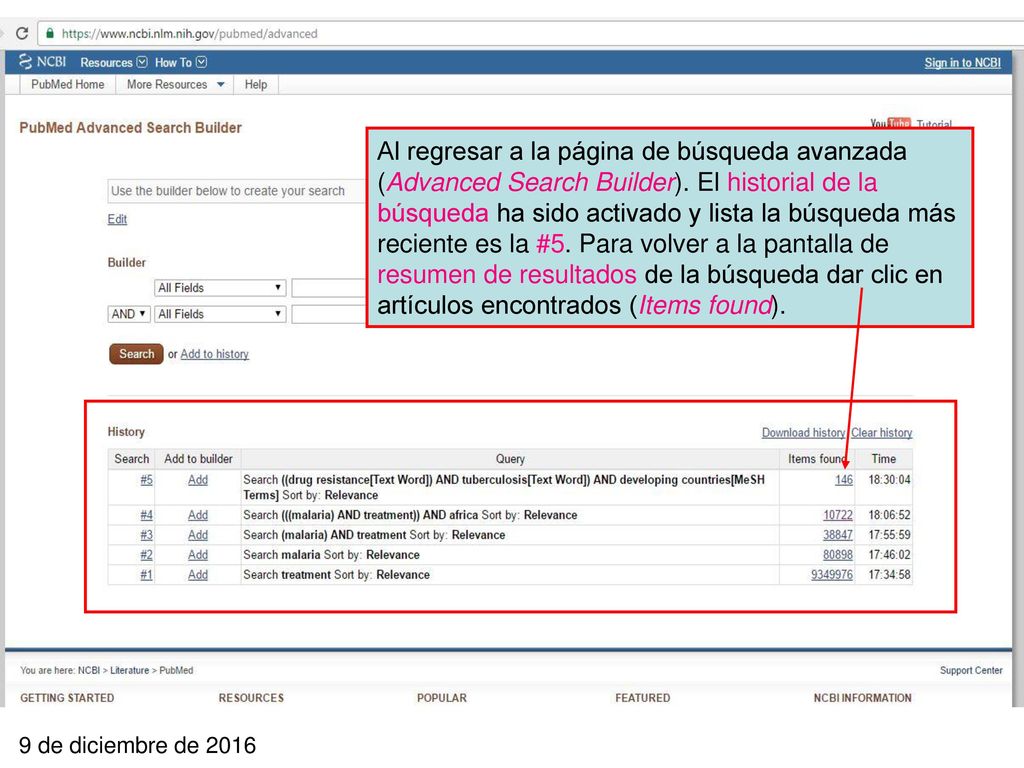Click the browser address bar URL

(189, 33)
